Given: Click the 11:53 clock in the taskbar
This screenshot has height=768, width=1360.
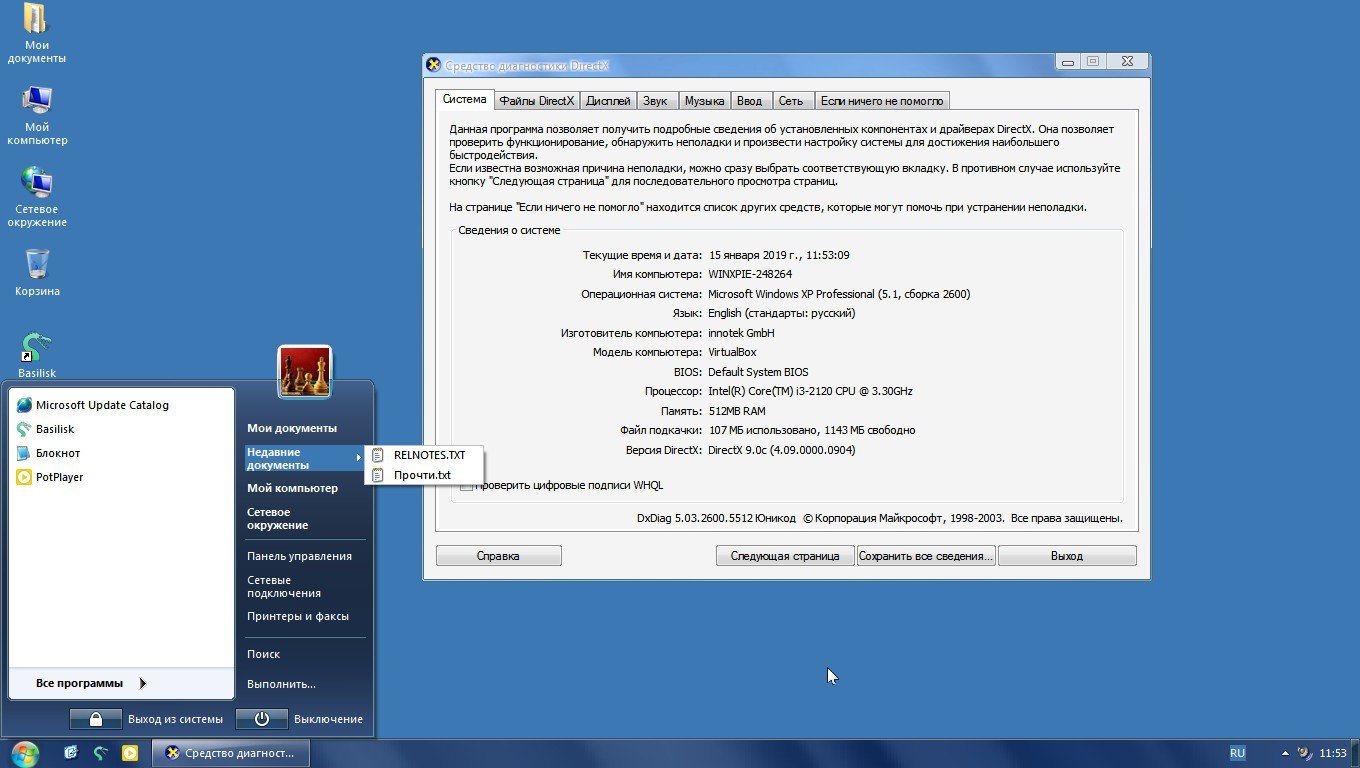Looking at the screenshot, I should (1333, 753).
